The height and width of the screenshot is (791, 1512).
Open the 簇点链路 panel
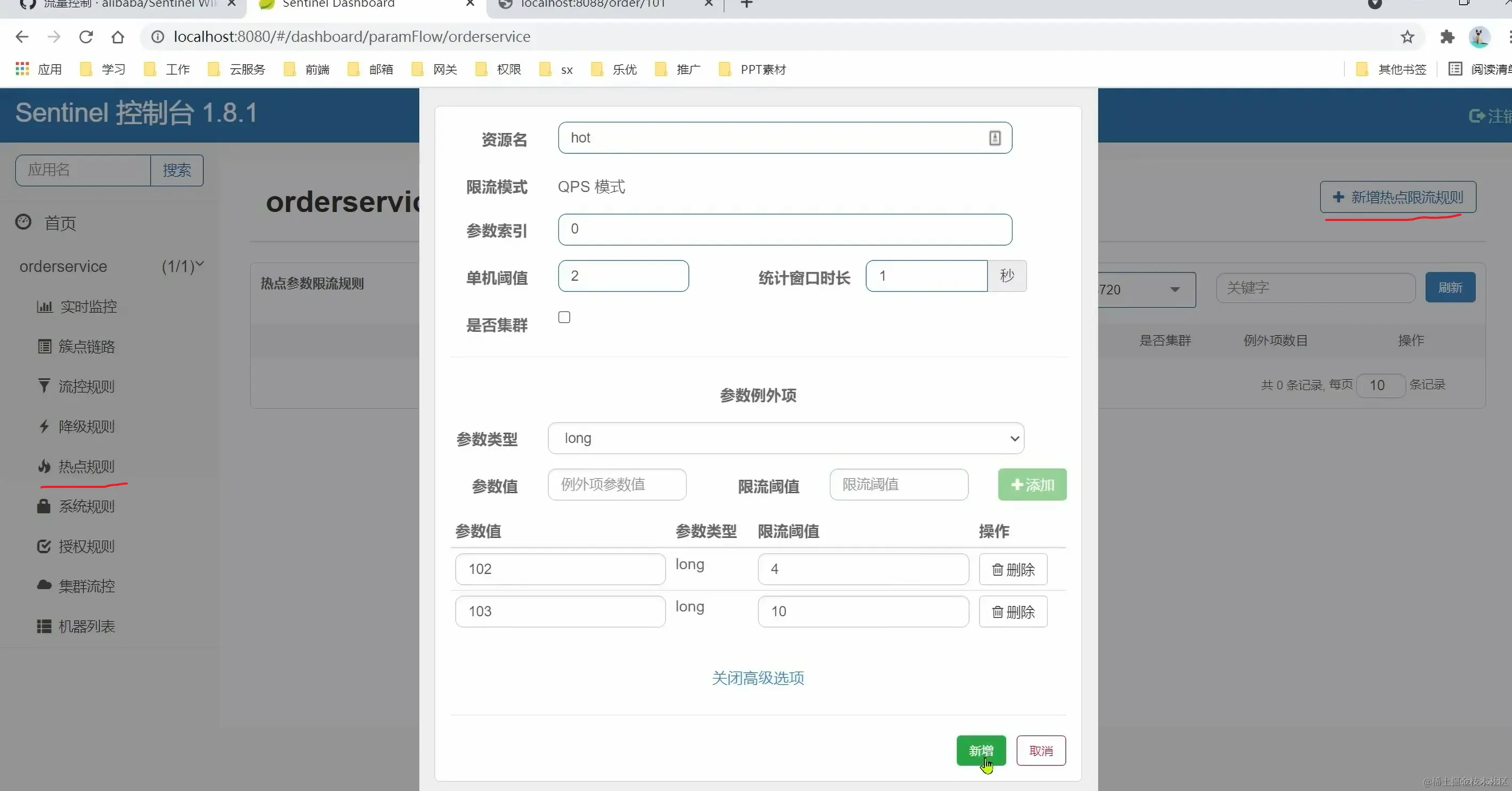point(87,346)
